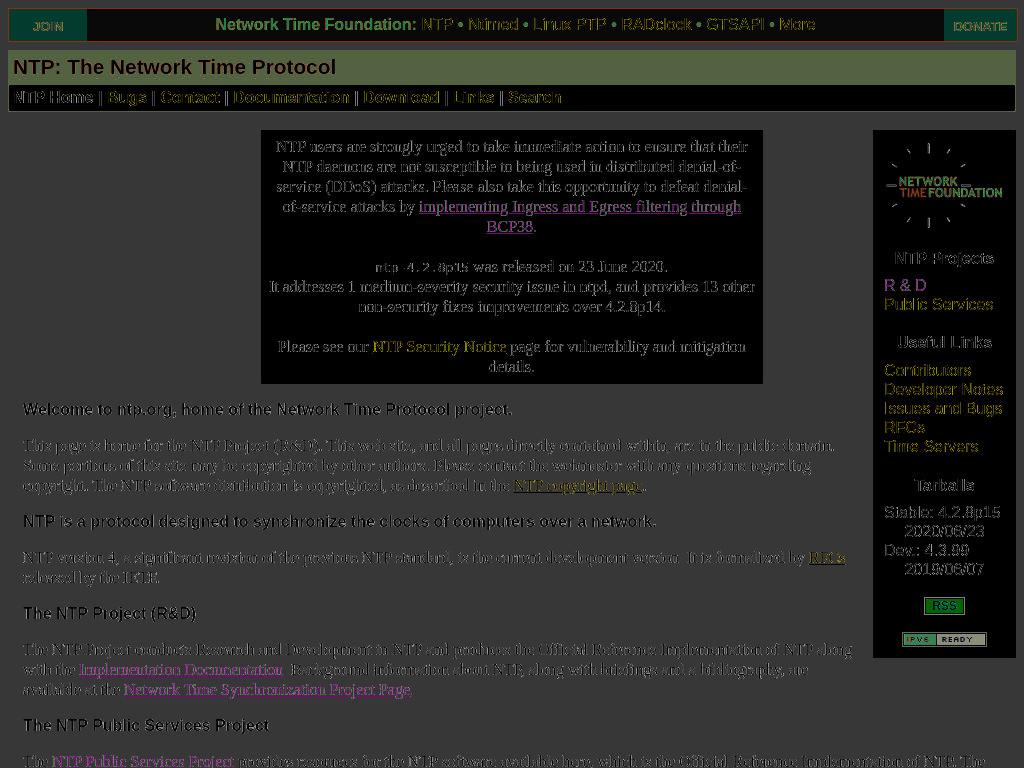The height and width of the screenshot is (768, 1024).
Task: Click the Dev: 4.3.99 tarball text
Action: click(x=926, y=550)
